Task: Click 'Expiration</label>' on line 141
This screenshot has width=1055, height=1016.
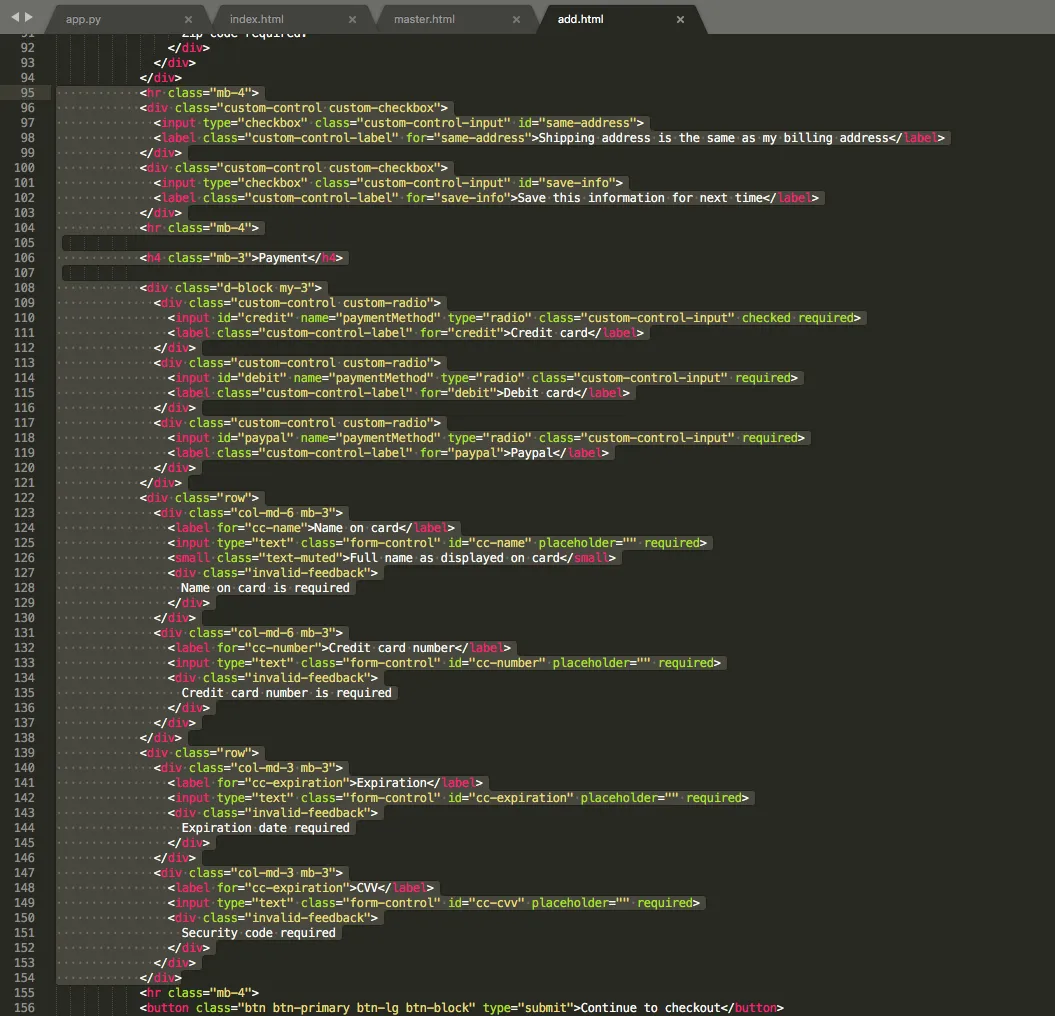Action: 419,783
